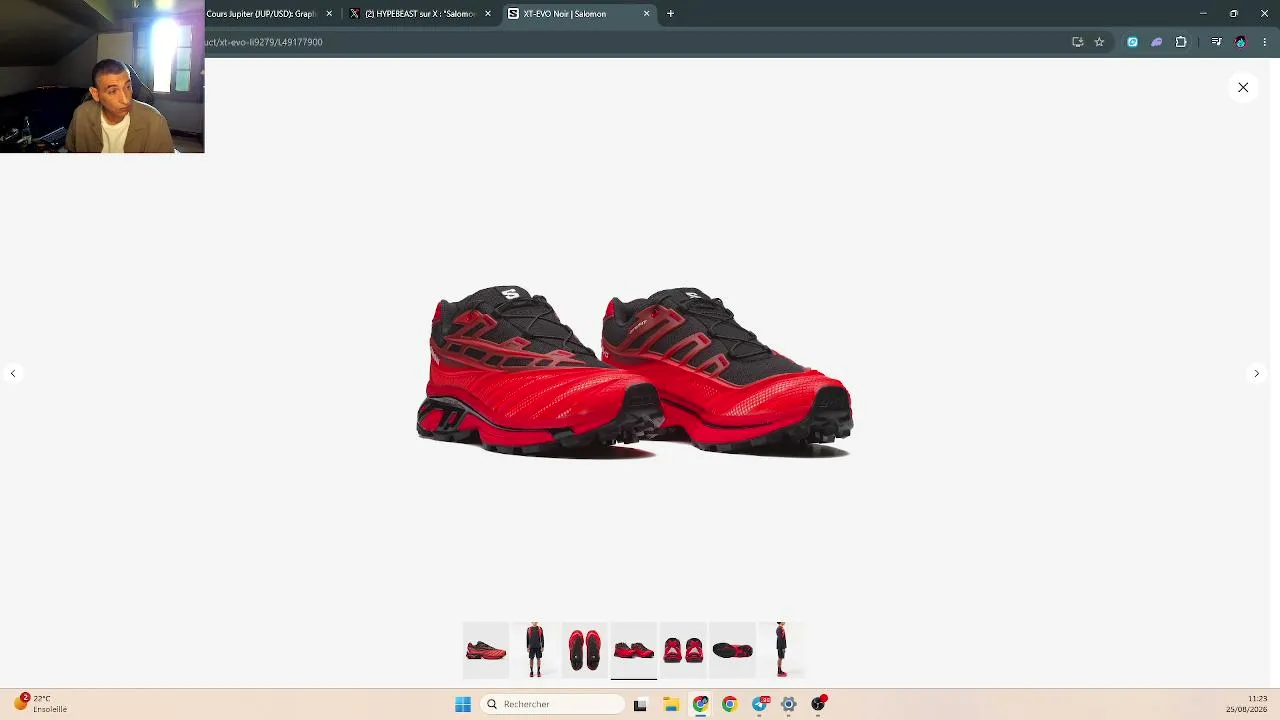This screenshot has width=1280, height=720.
Task: Open the Chrome profile avatar
Action: 1241,42
